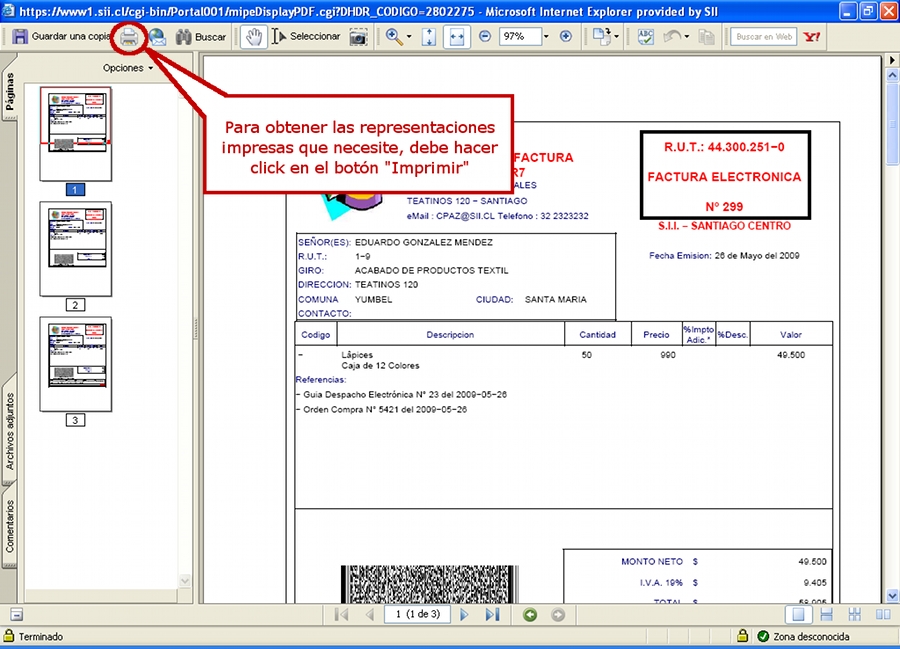Viewport: 900px width, 649px height.
Task: Click the small panel icon at the bottom-left corner
Action: (17, 615)
